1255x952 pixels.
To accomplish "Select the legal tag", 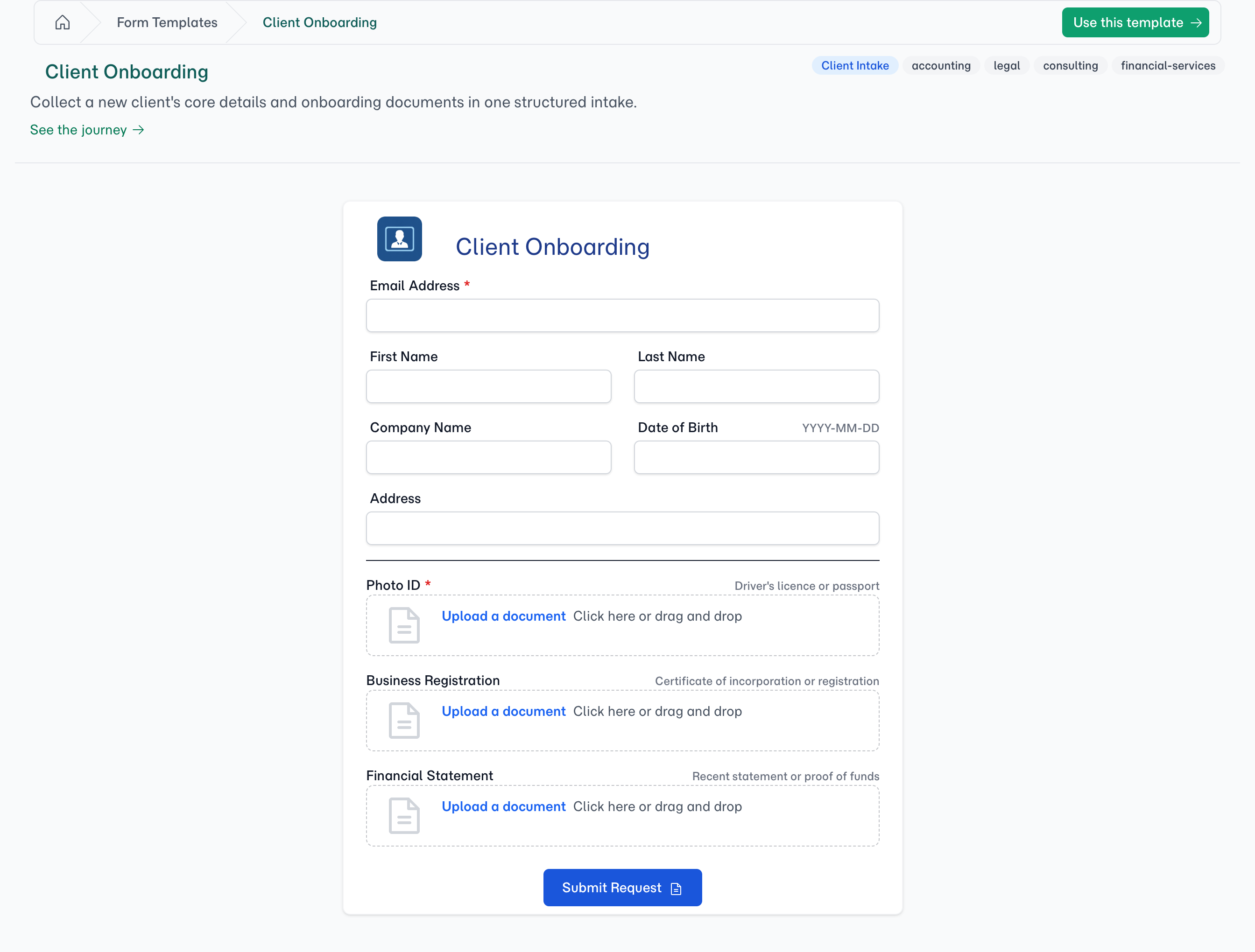I will tap(1007, 66).
